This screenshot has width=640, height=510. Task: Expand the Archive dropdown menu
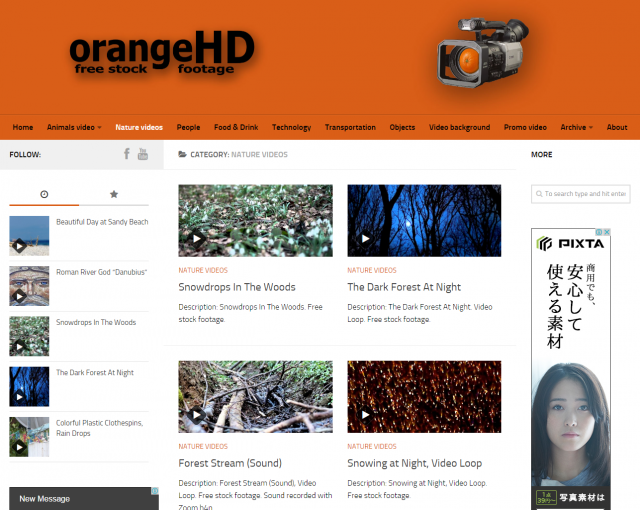tap(576, 127)
